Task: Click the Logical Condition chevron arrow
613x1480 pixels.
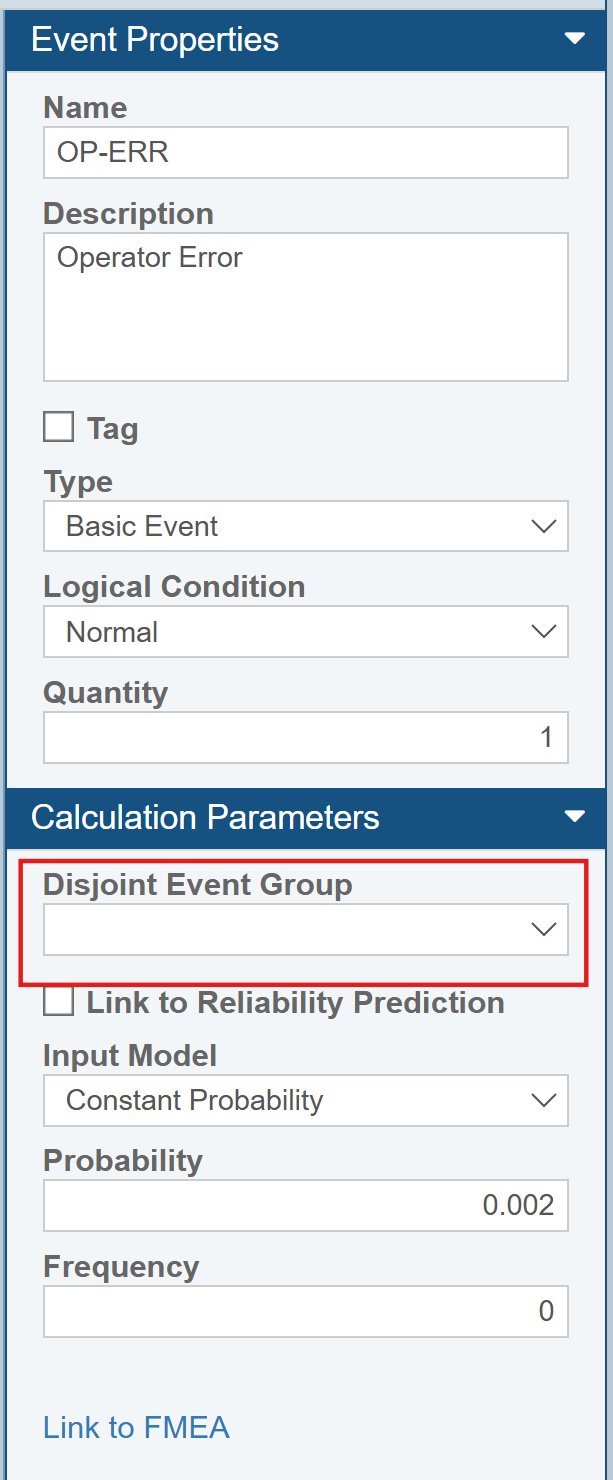Action: (543, 632)
